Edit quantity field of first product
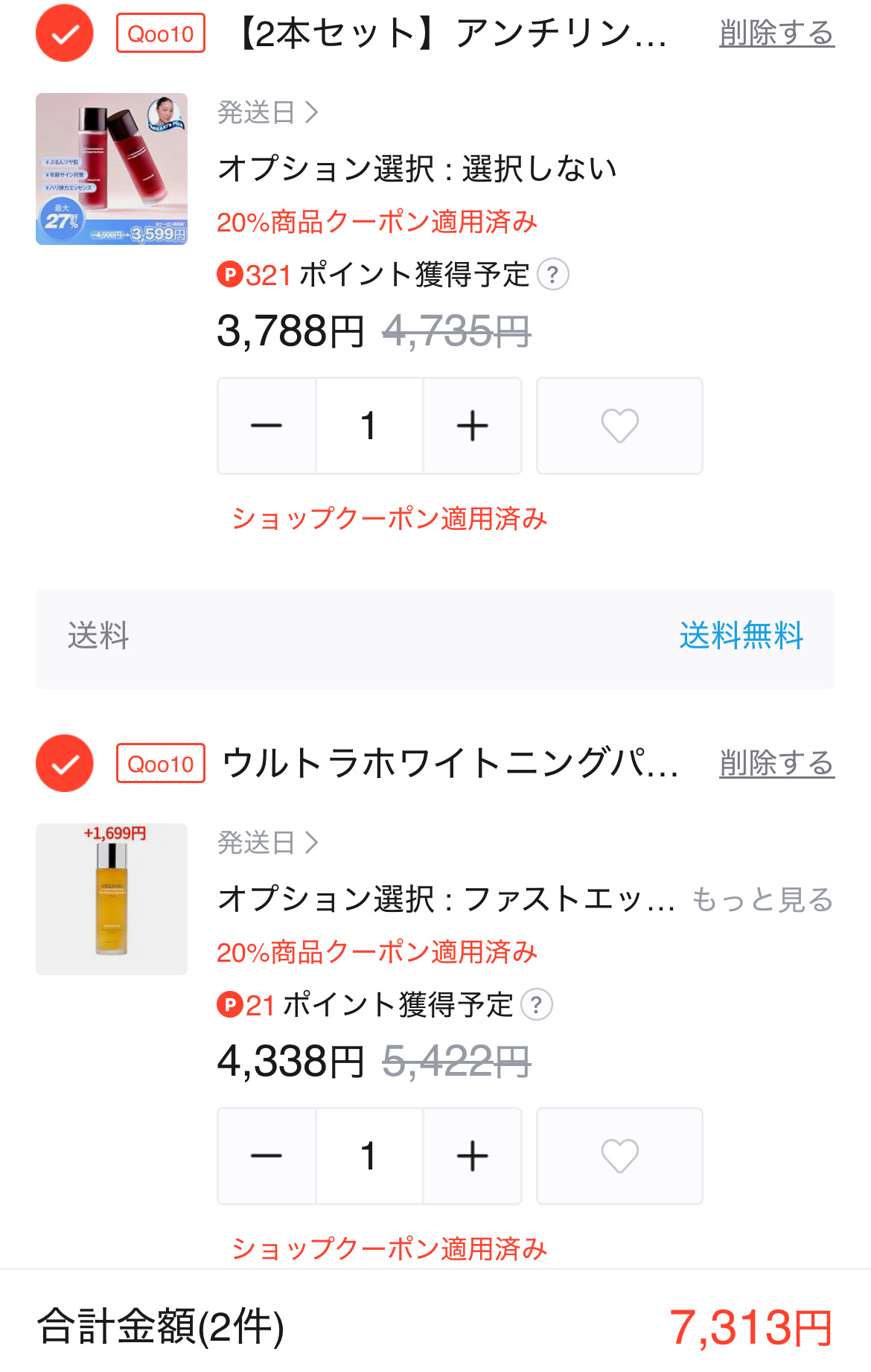This screenshot has height=1372, width=871. [369, 426]
